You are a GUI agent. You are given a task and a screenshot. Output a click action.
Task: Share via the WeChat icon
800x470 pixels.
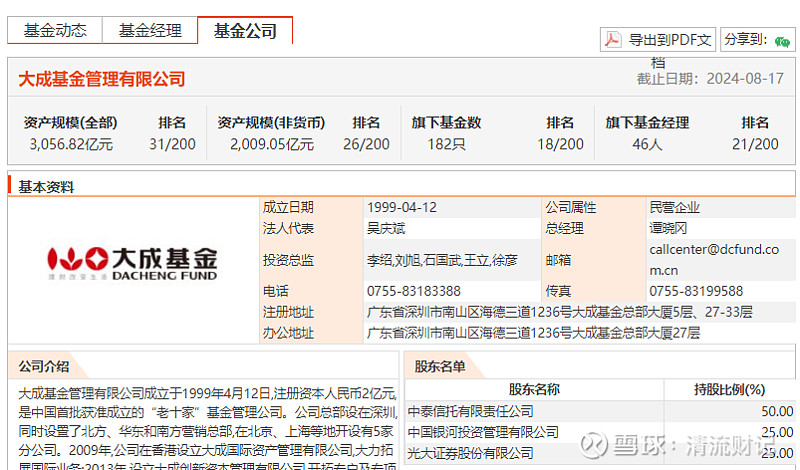(x=782, y=41)
